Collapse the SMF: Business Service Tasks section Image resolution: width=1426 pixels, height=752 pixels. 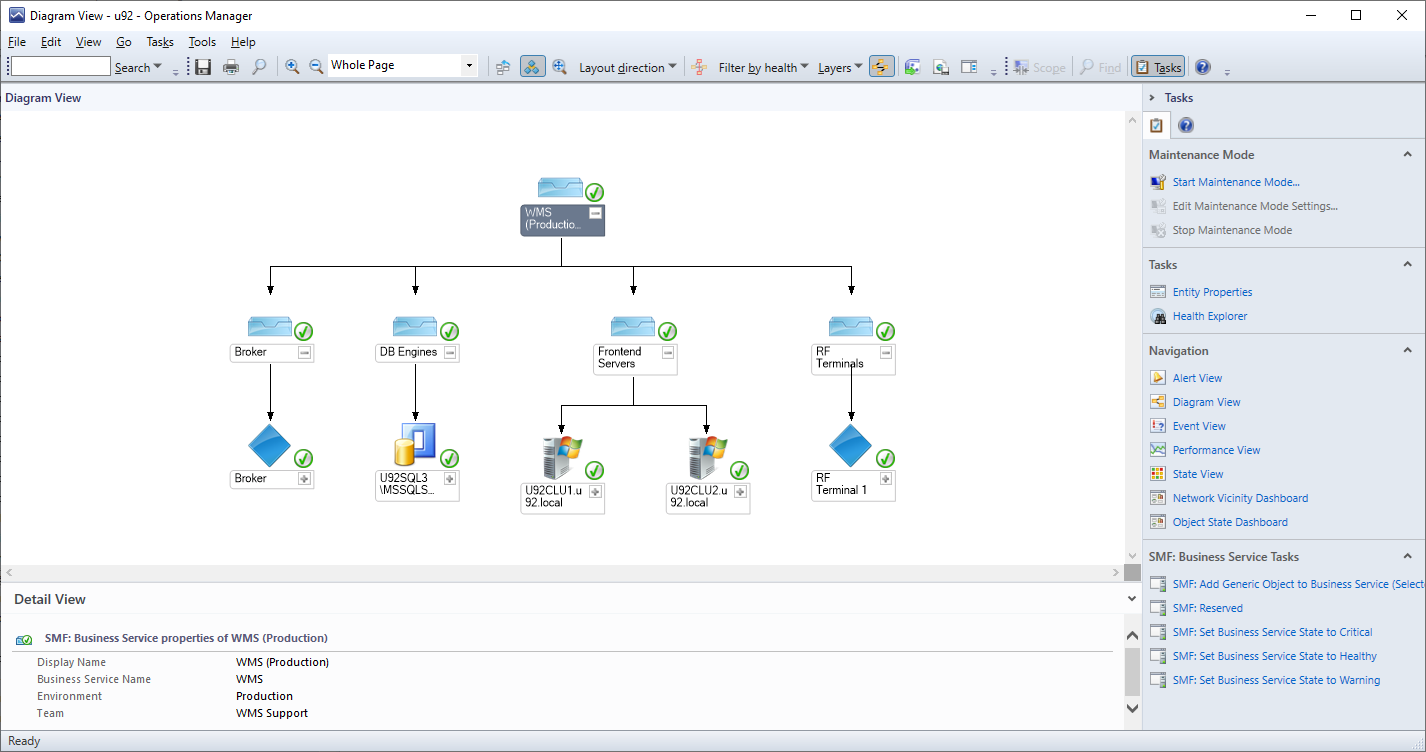pos(1407,557)
